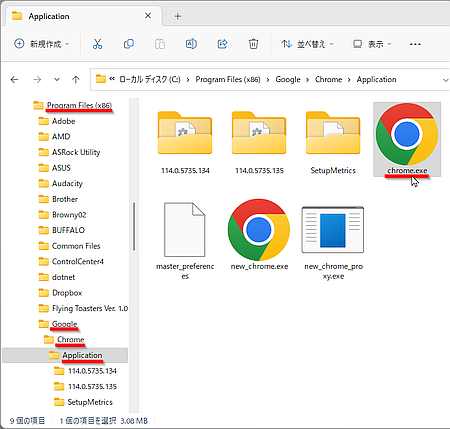This screenshot has height=429, width=450.
Task: Add a new tab with plus button
Action: (178, 16)
